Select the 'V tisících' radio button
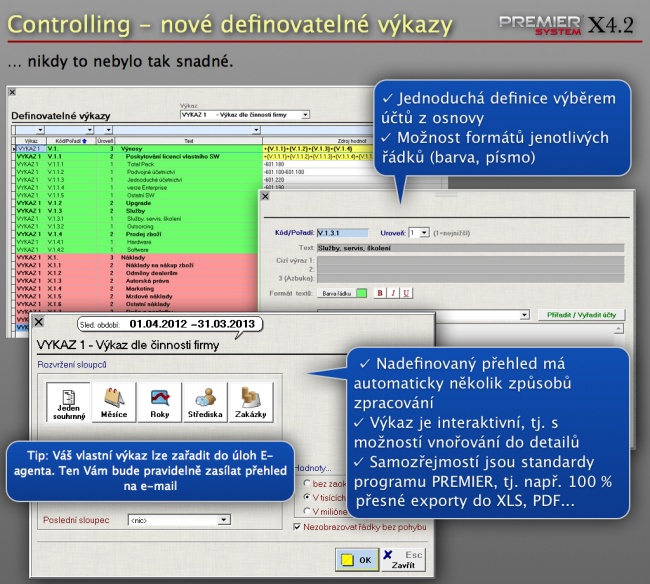This screenshot has height=584, width=650. pyautogui.click(x=307, y=497)
